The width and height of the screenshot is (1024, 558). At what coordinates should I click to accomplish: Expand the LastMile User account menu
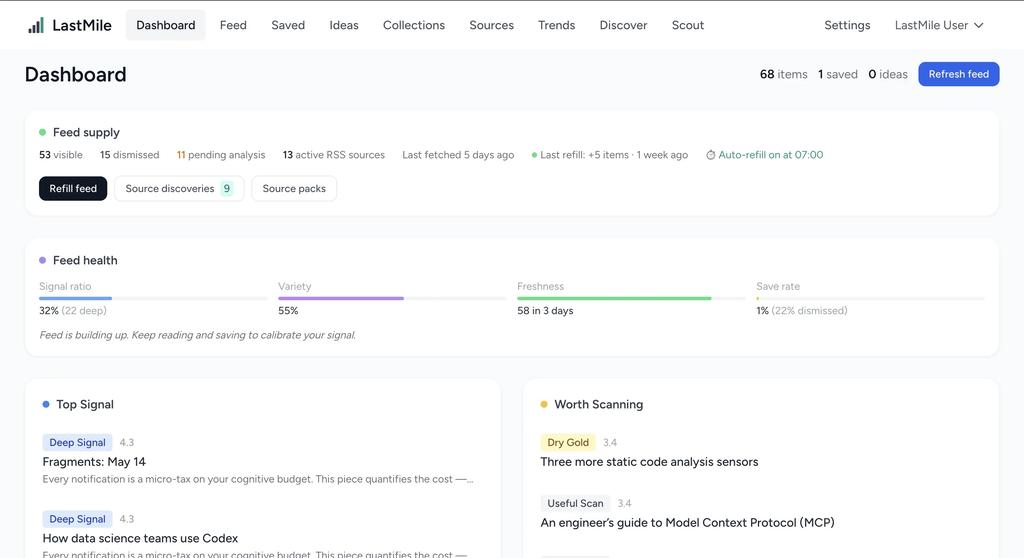tap(938, 25)
